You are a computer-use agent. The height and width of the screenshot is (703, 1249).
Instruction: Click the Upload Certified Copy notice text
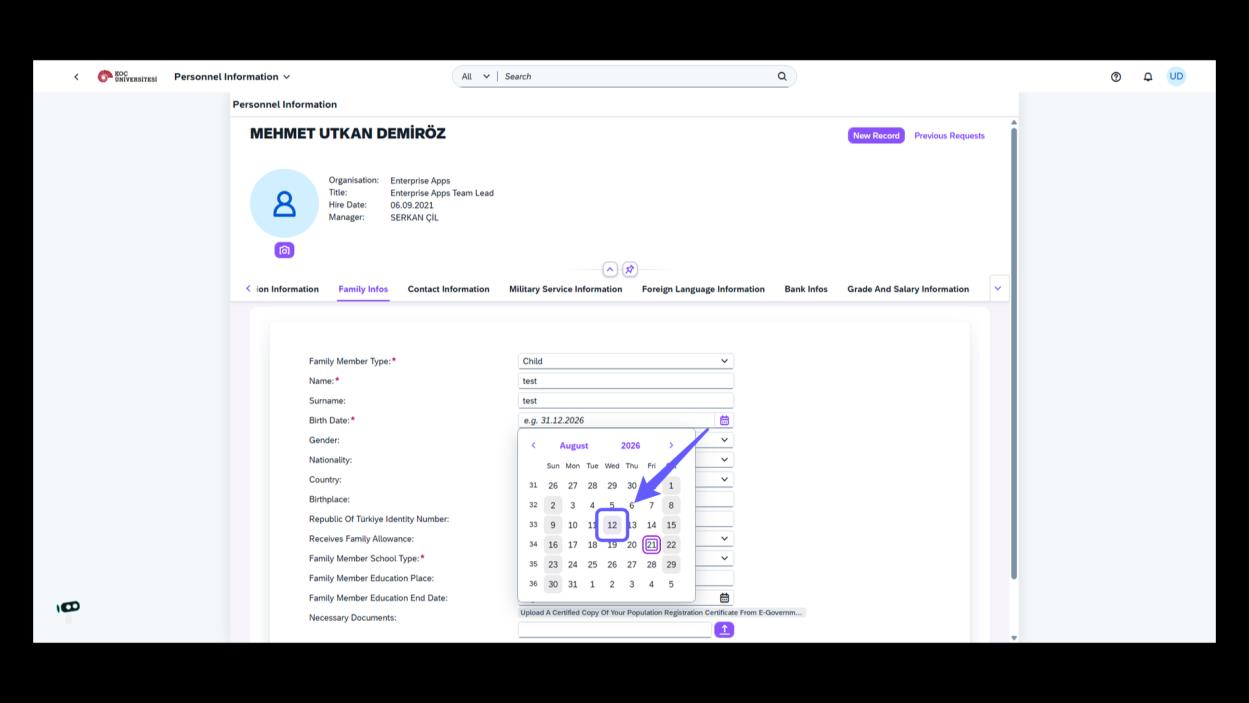[662, 612]
